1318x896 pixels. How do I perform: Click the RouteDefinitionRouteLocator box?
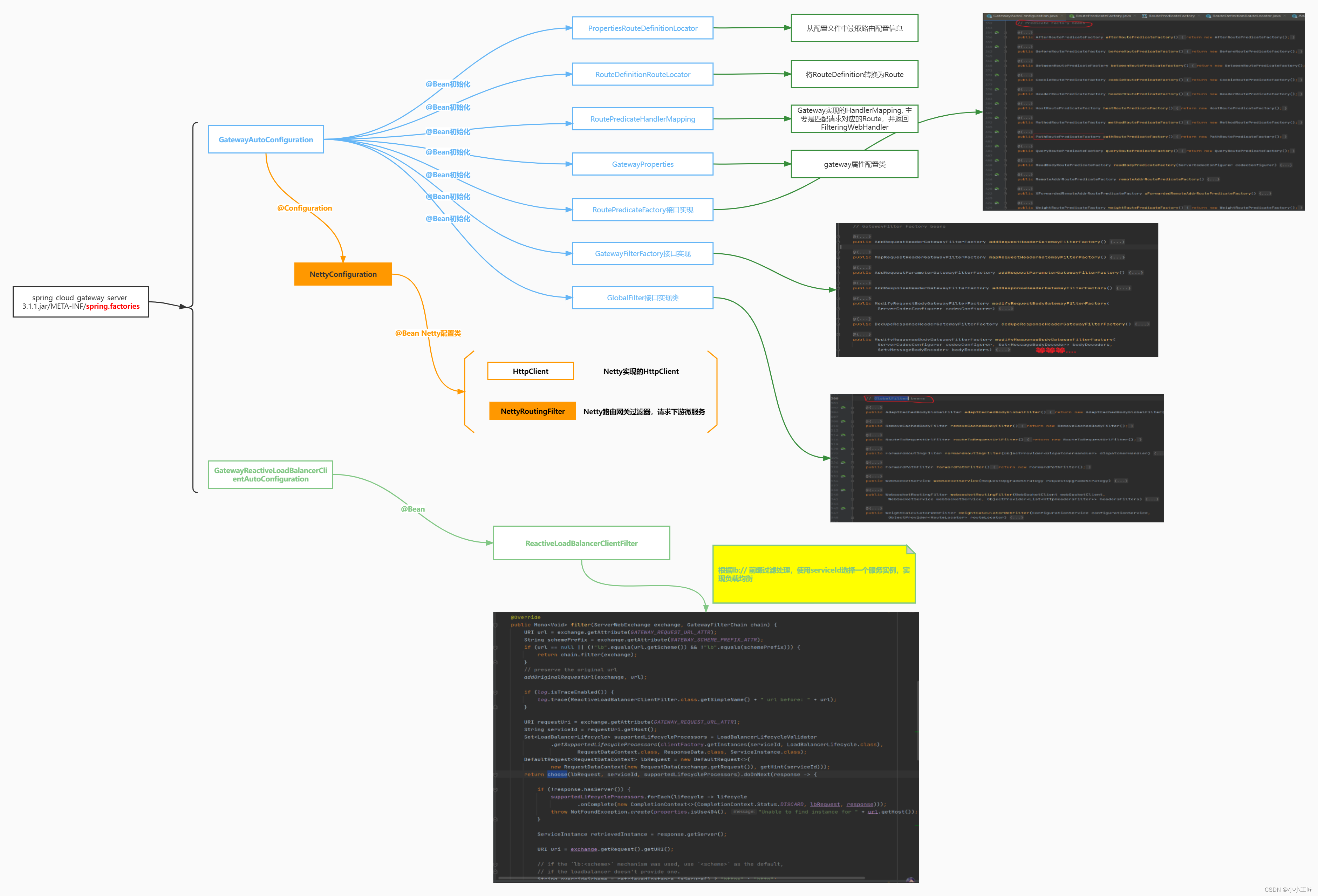point(642,74)
